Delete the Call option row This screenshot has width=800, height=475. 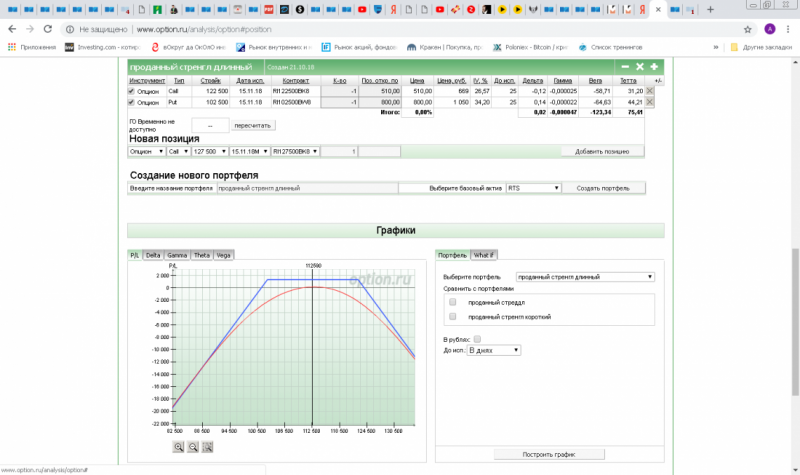[650, 91]
